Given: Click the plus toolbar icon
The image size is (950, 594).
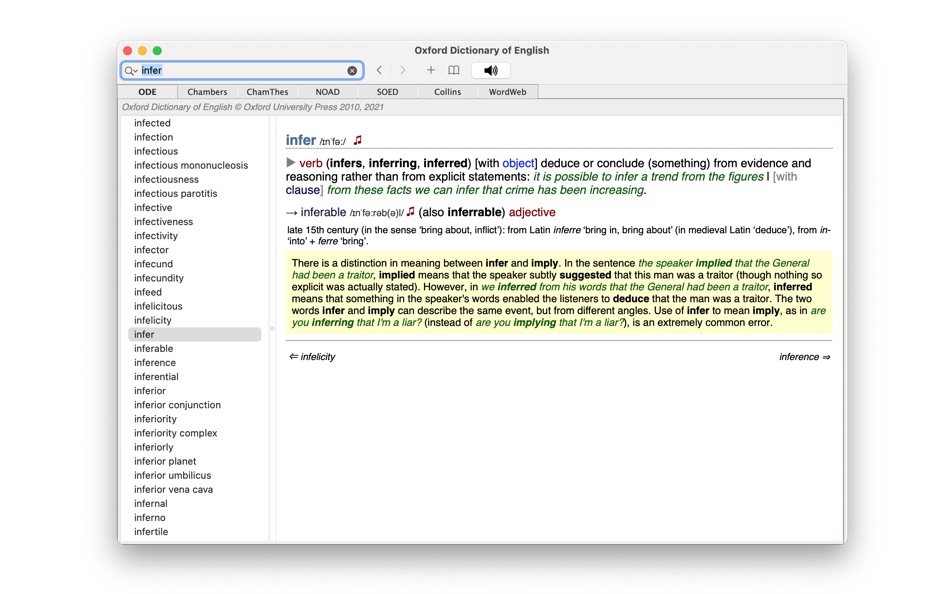Looking at the screenshot, I should (431, 70).
